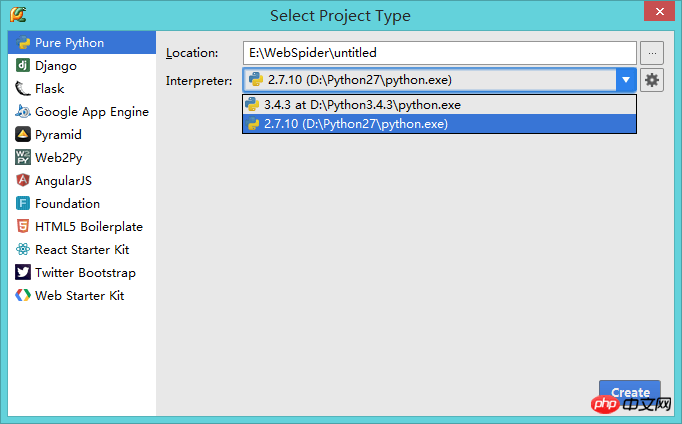Browse for location with ellipsis button
The image size is (682, 424).
click(652, 53)
